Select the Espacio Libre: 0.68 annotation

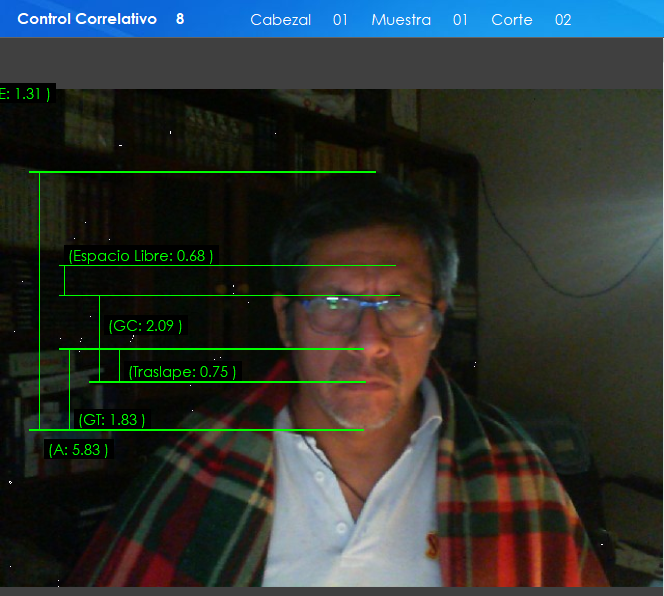pos(140,256)
